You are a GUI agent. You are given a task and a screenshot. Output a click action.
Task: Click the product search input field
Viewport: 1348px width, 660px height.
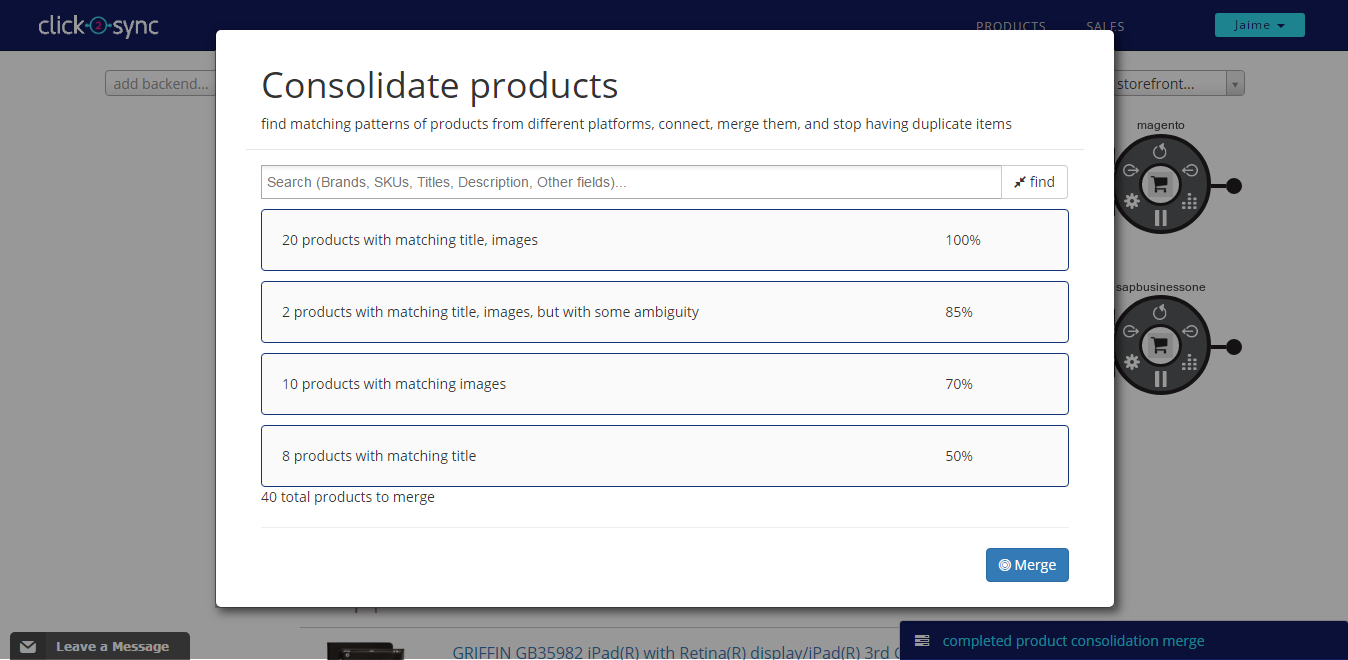click(x=630, y=182)
